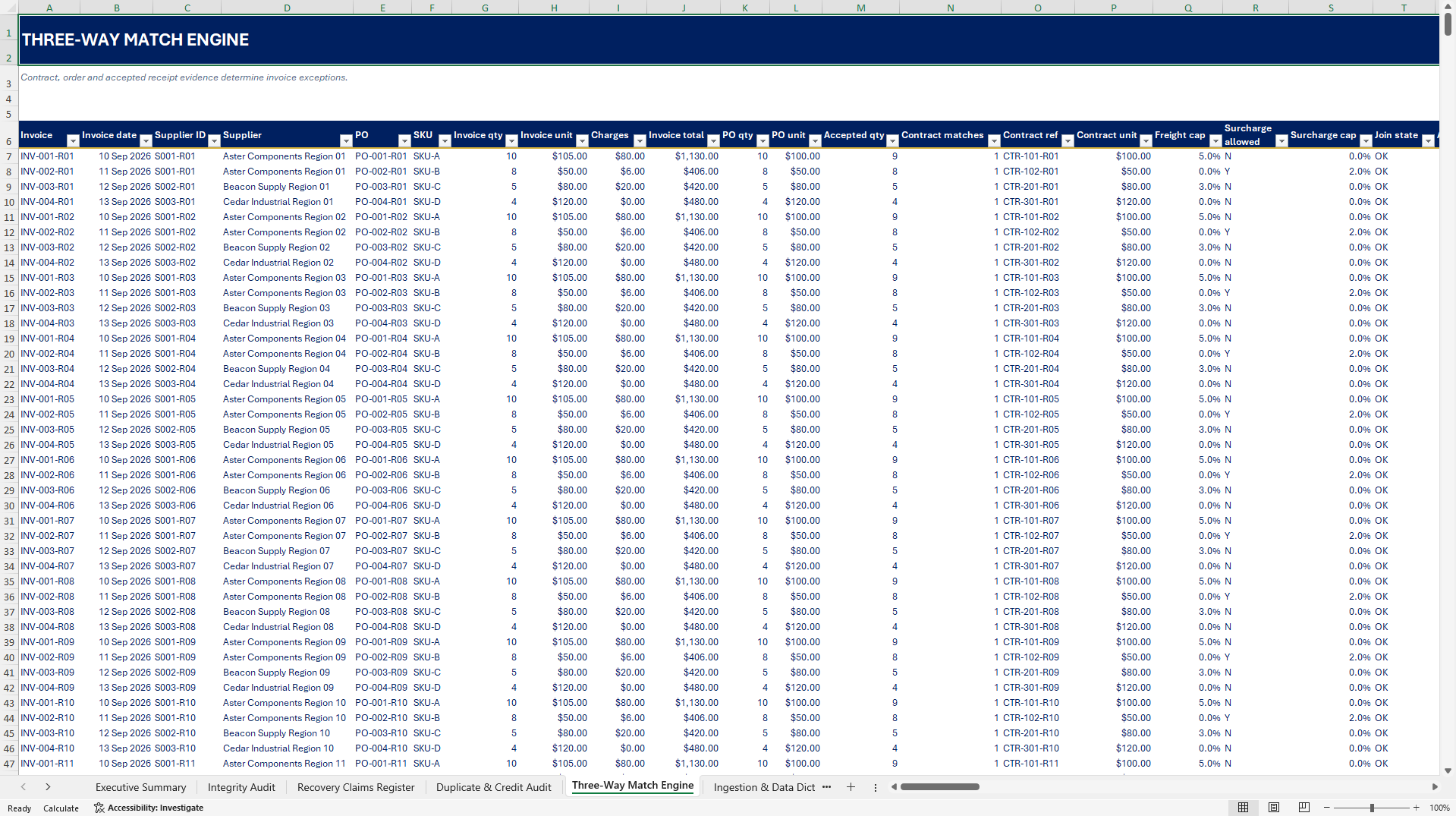The image size is (1456, 816).
Task: Open Recovery Claims Register sheet tab
Action: coord(356,787)
